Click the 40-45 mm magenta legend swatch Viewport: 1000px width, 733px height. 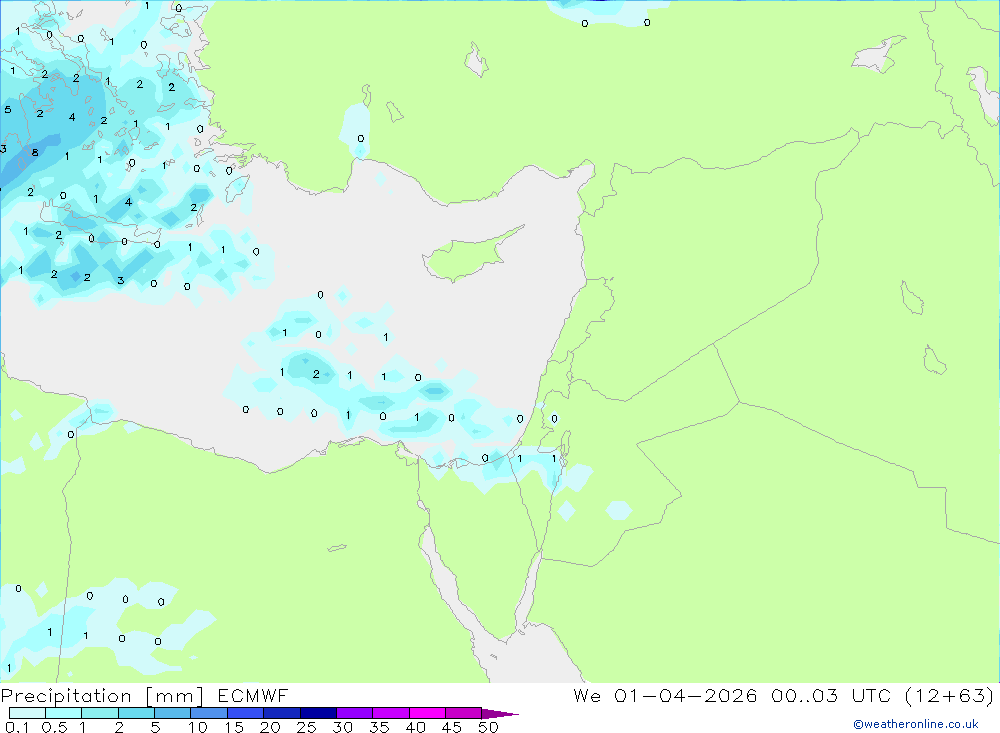(427, 713)
